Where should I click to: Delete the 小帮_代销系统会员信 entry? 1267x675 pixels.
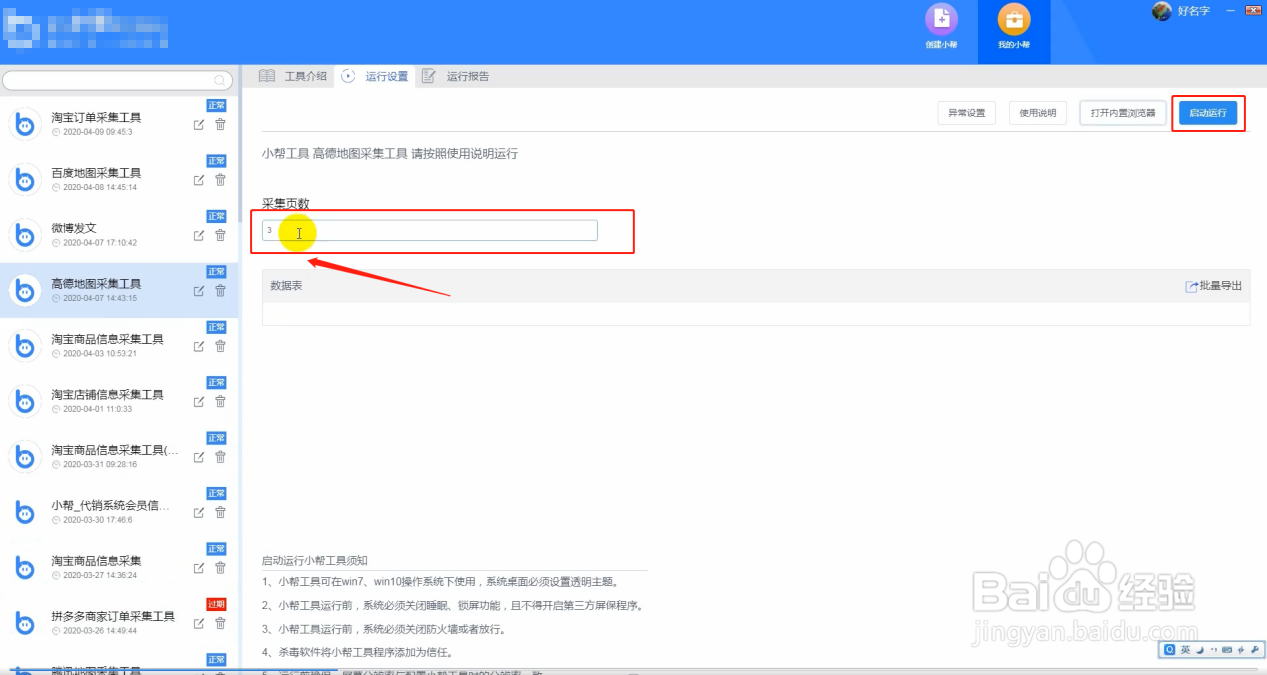[220, 512]
